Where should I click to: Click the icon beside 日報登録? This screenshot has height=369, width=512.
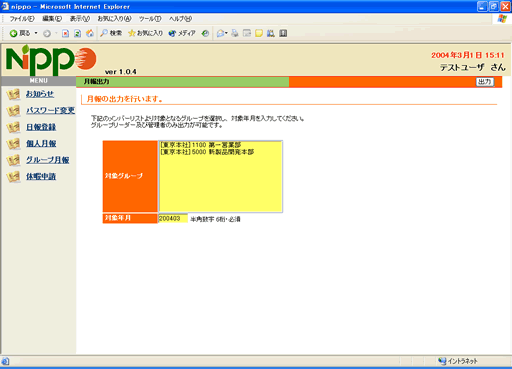tap(13, 127)
